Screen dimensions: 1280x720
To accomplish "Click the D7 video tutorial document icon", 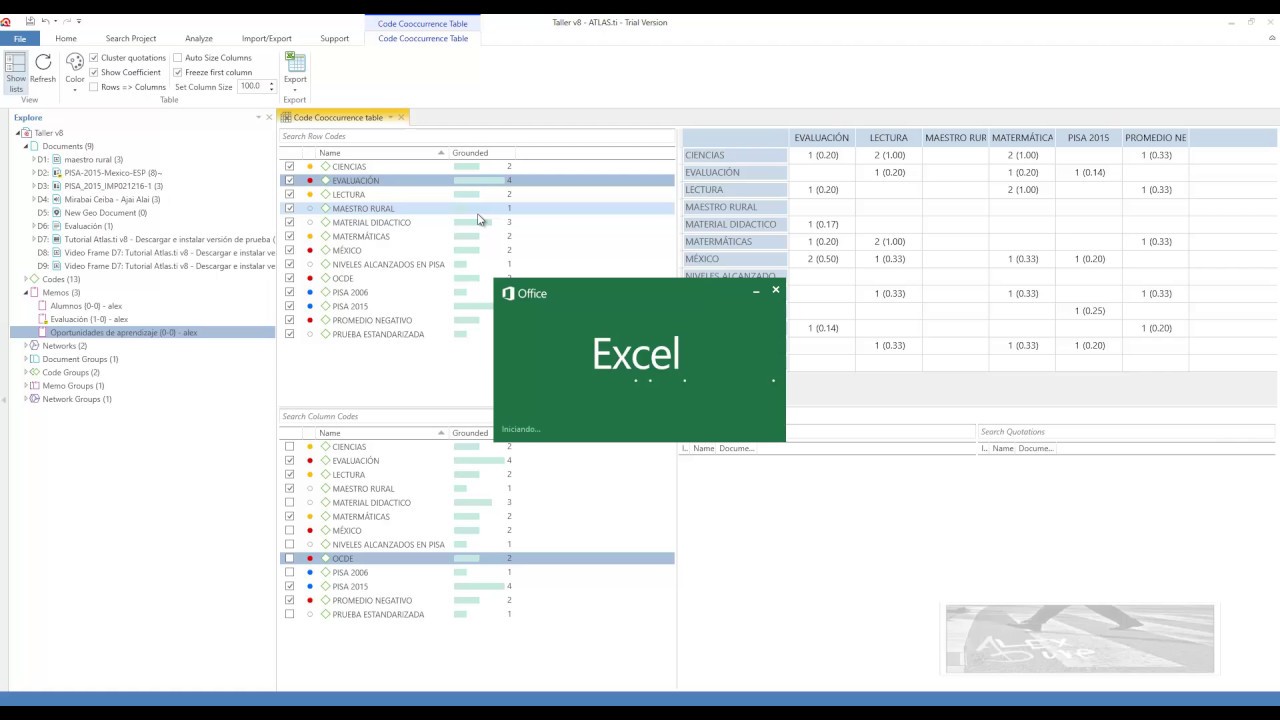I will [x=57, y=239].
